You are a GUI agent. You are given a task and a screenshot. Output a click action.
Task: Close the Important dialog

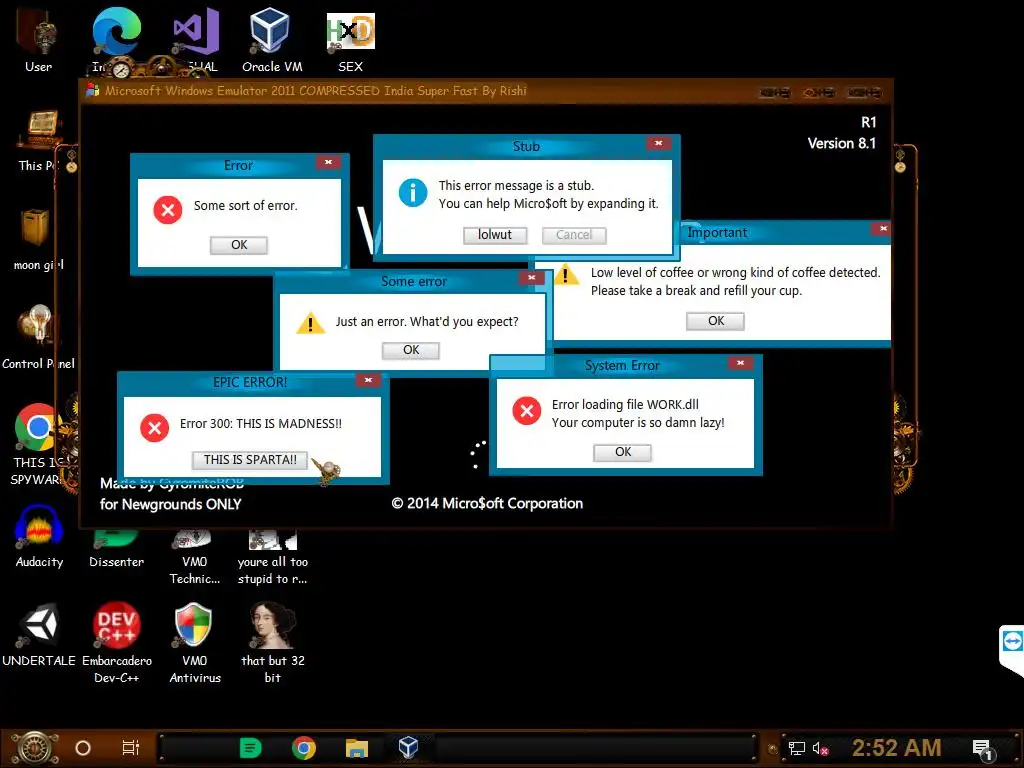[x=882, y=229]
